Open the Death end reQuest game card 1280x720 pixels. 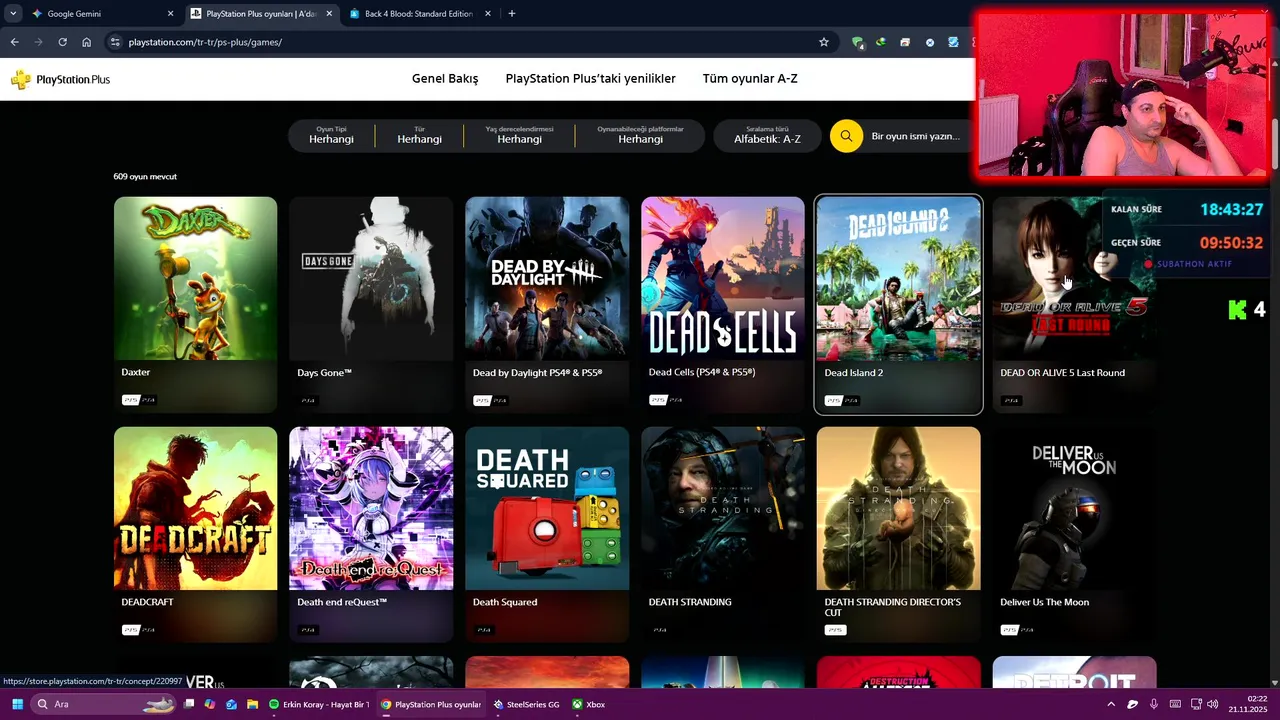pyautogui.click(x=371, y=535)
